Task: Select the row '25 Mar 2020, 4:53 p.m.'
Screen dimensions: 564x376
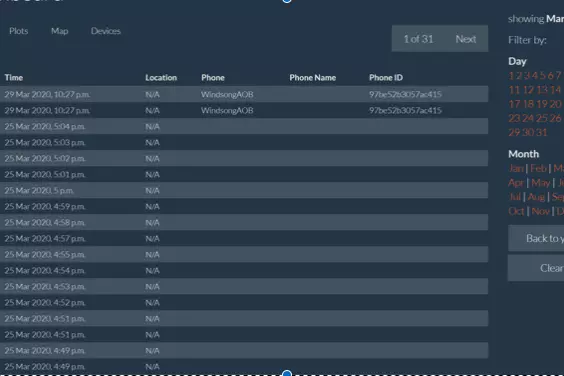Action: [244, 286]
